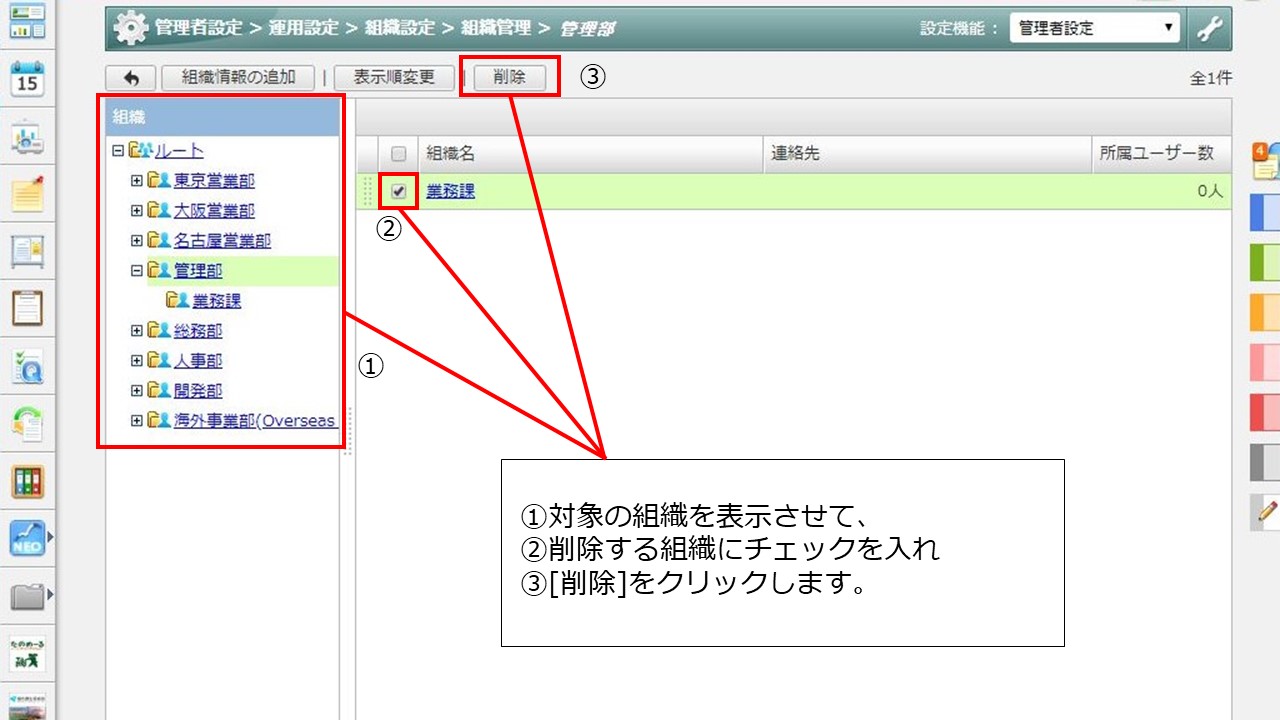
Task: Select 総務部 in the tree
Action: coord(198,330)
